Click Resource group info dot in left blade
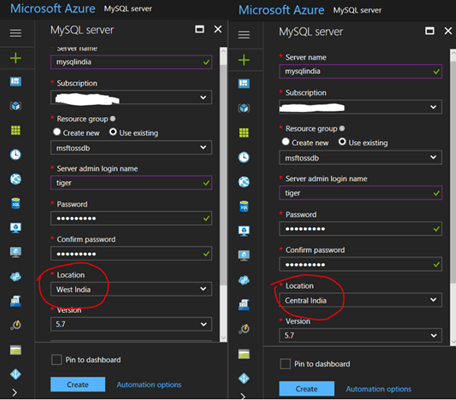456x400 pixels. [113, 118]
